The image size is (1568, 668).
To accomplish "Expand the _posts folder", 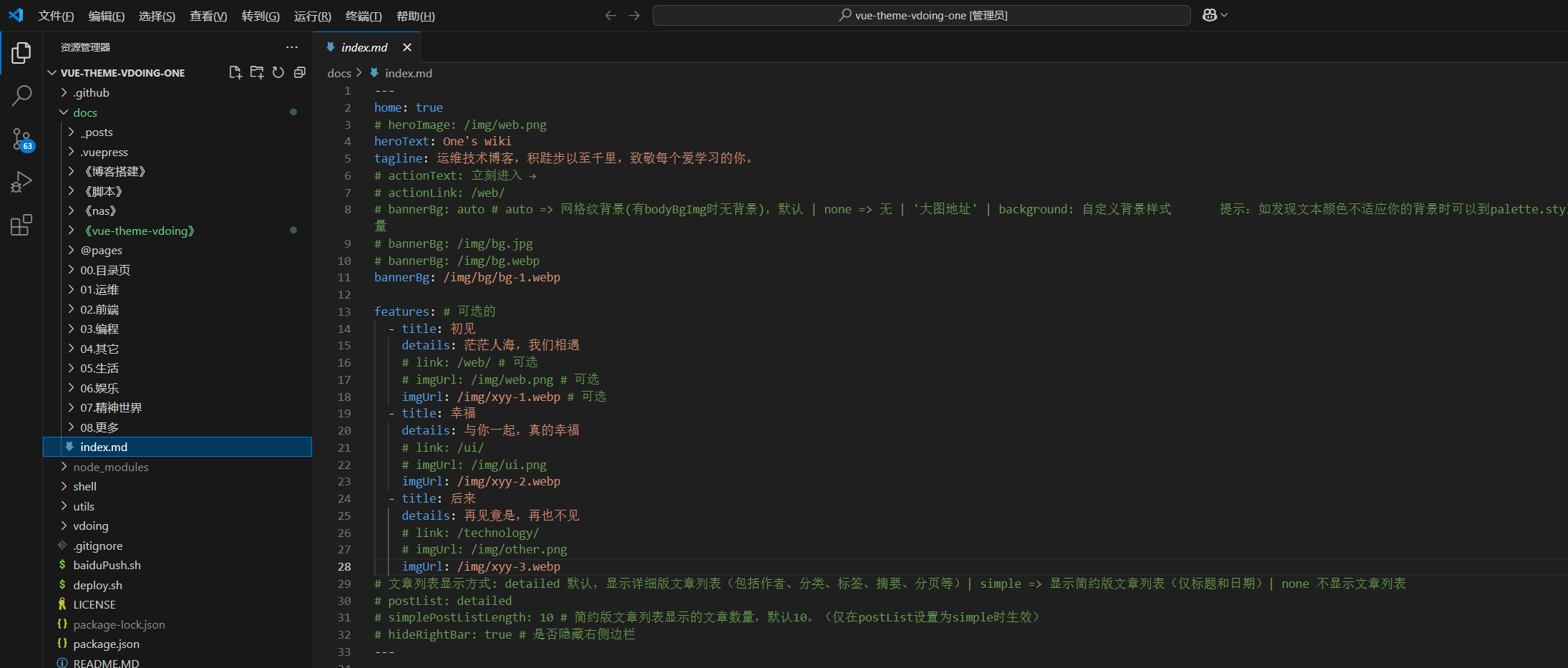I will click(177, 132).
